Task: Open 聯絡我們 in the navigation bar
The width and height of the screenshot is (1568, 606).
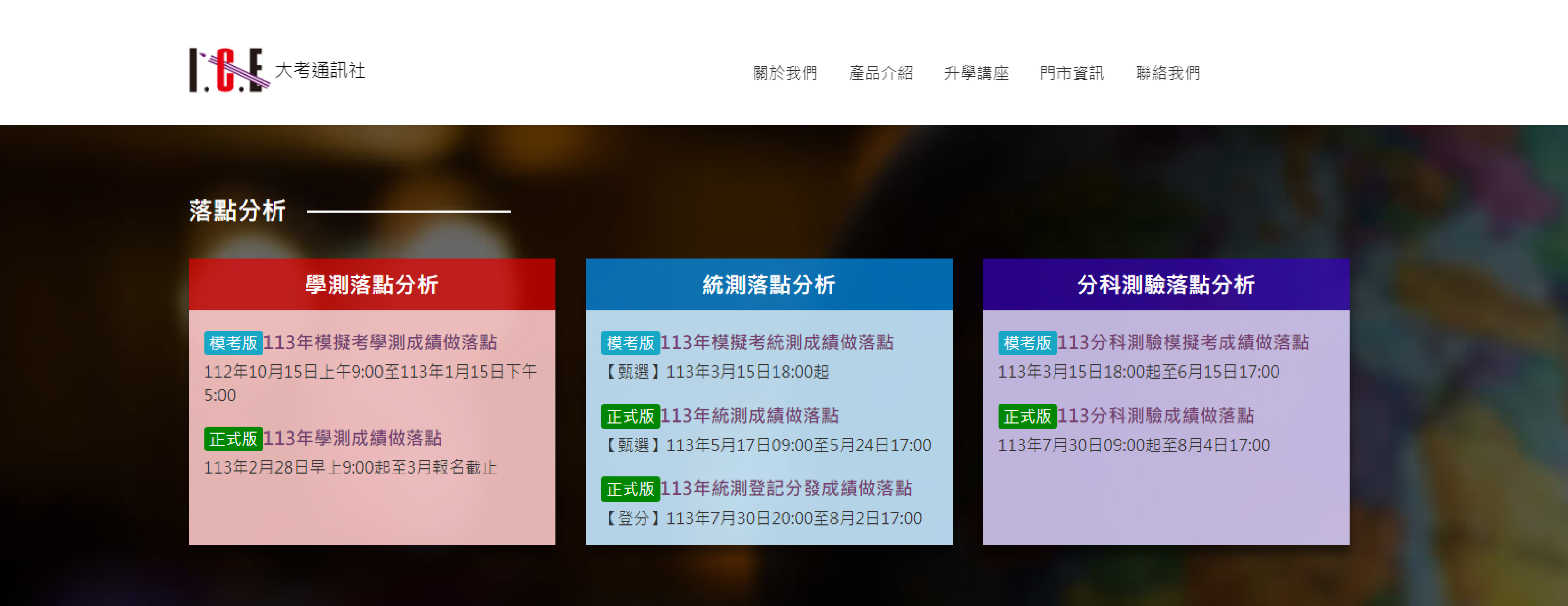Action: [1168, 73]
